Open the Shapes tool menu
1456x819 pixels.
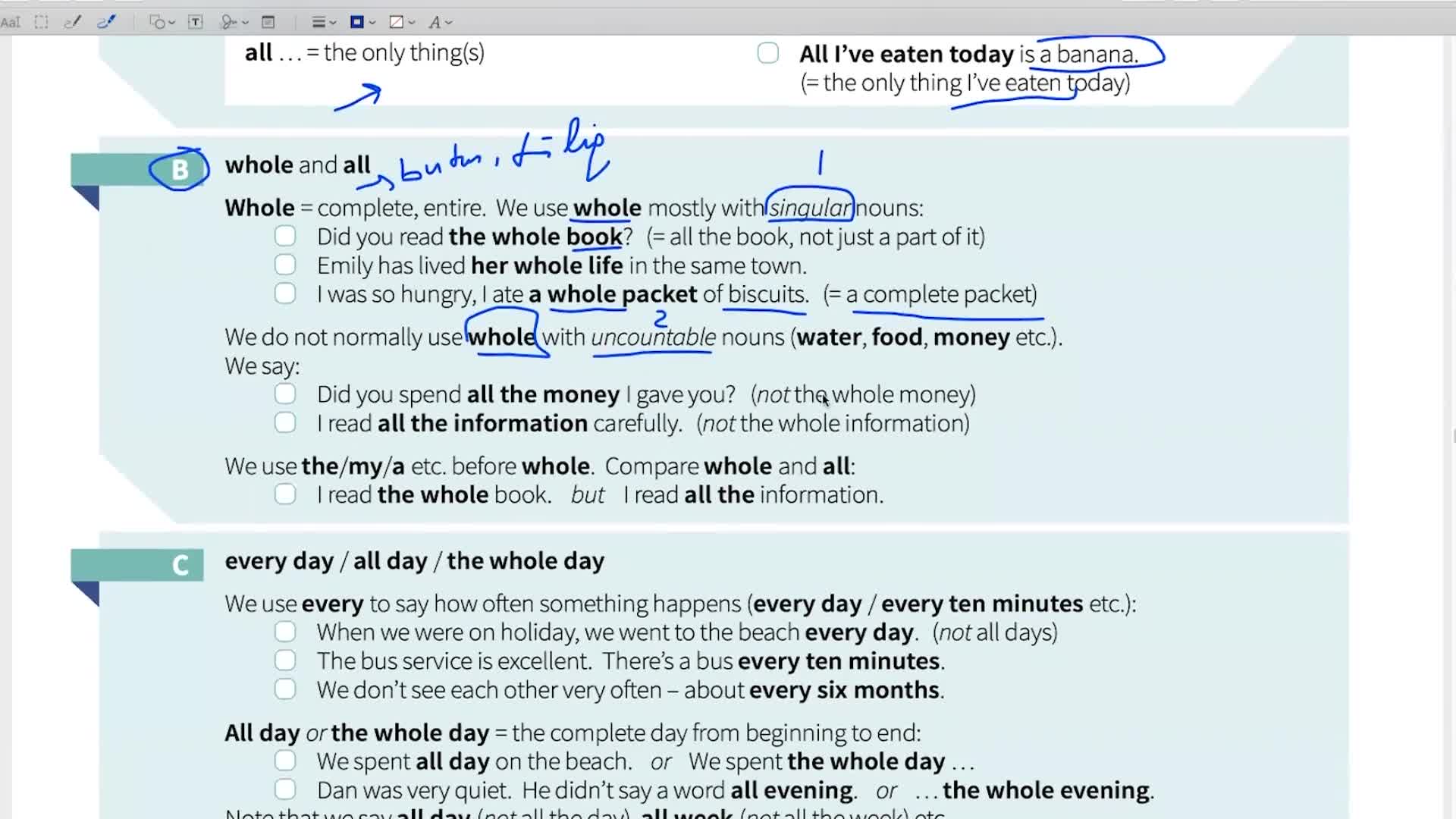pyautogui.click(x=162, y=22)
